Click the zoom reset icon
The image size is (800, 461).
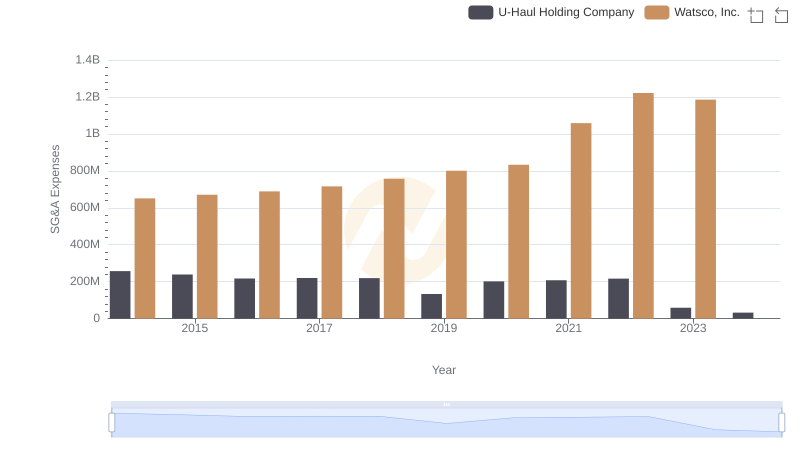[x=781, y=15]
